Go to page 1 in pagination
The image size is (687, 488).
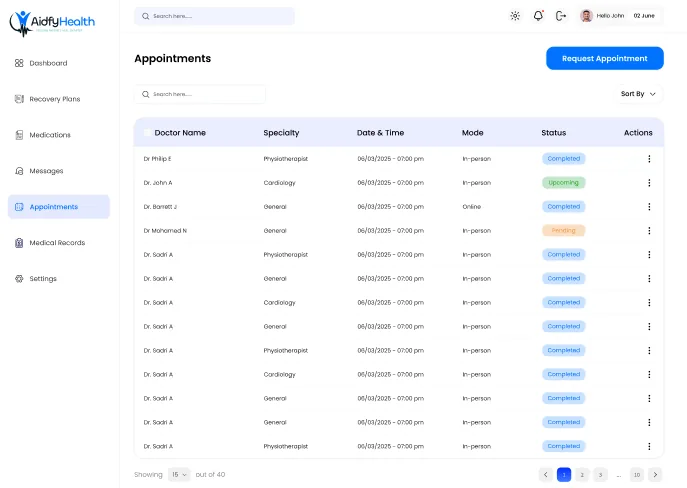pyautogui.click(x=564, y=474)
